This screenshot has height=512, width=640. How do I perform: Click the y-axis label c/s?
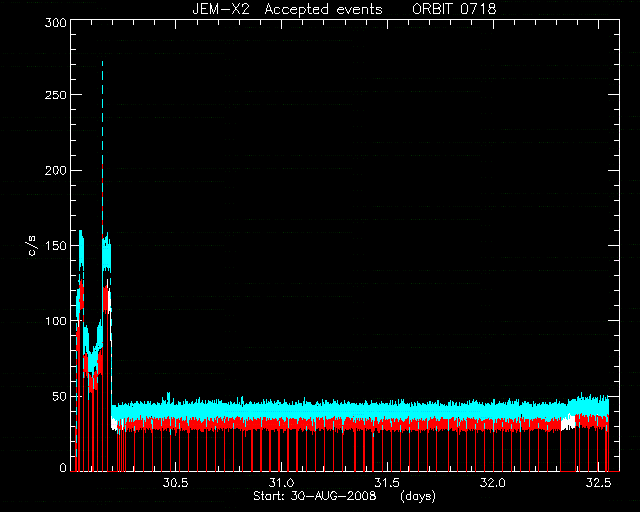click(x=33, y=246)
